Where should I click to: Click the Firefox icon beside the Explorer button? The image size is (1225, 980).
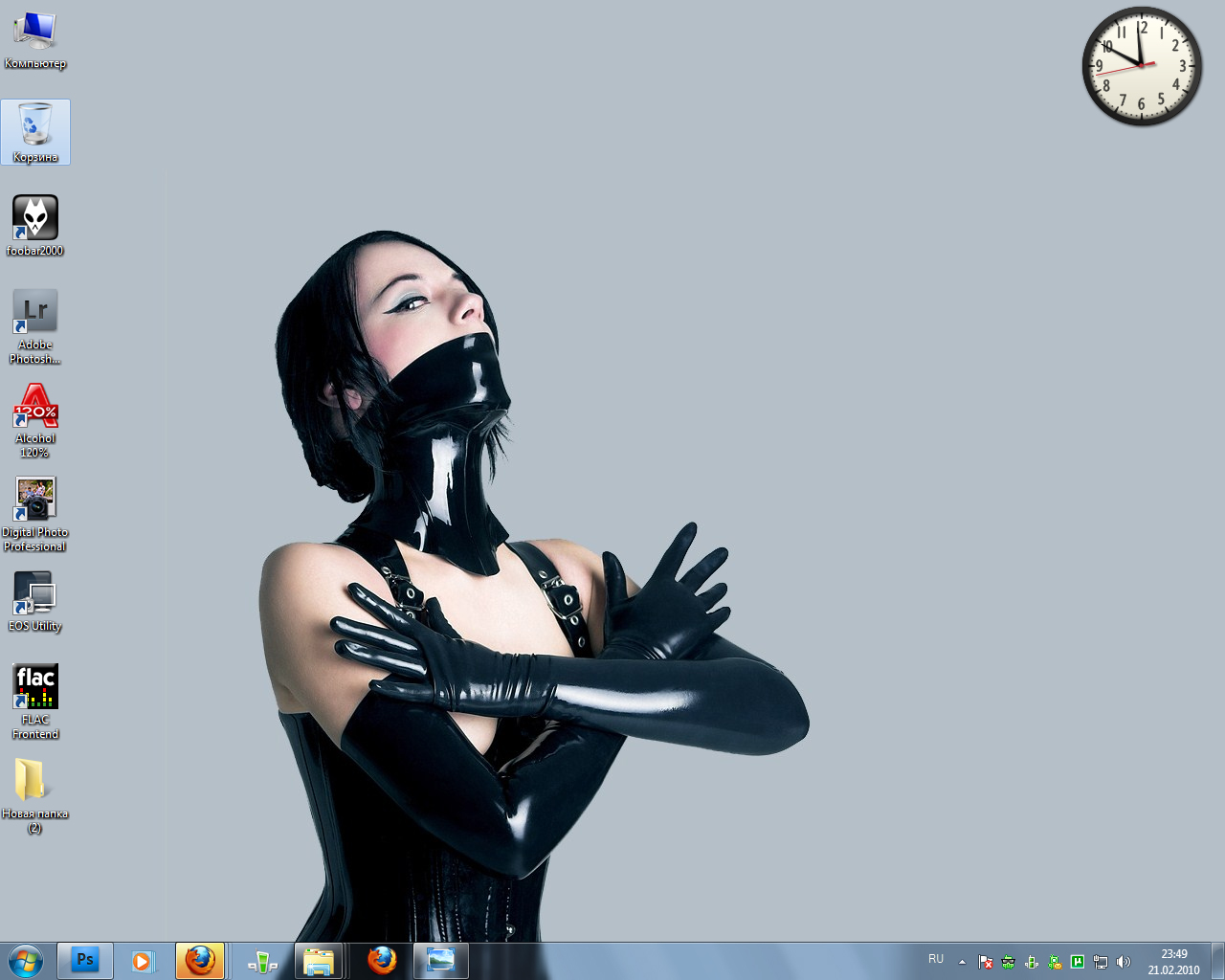[x=382, y=961]
